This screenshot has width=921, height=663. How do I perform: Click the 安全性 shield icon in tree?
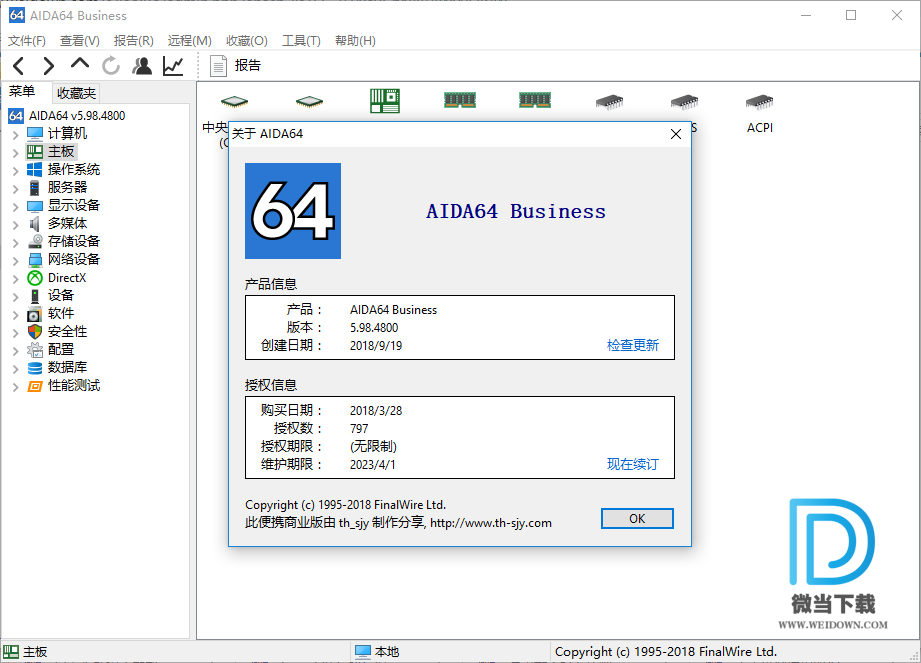tap(35, 332)
